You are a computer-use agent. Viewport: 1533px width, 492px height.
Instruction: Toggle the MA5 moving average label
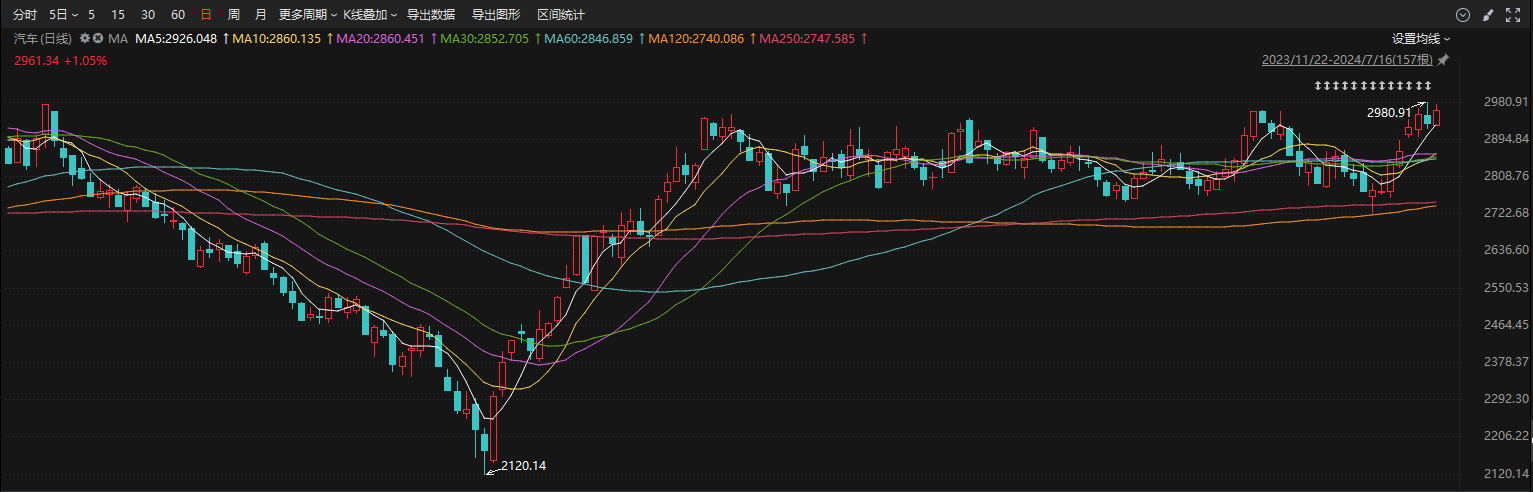coord(176,38)
